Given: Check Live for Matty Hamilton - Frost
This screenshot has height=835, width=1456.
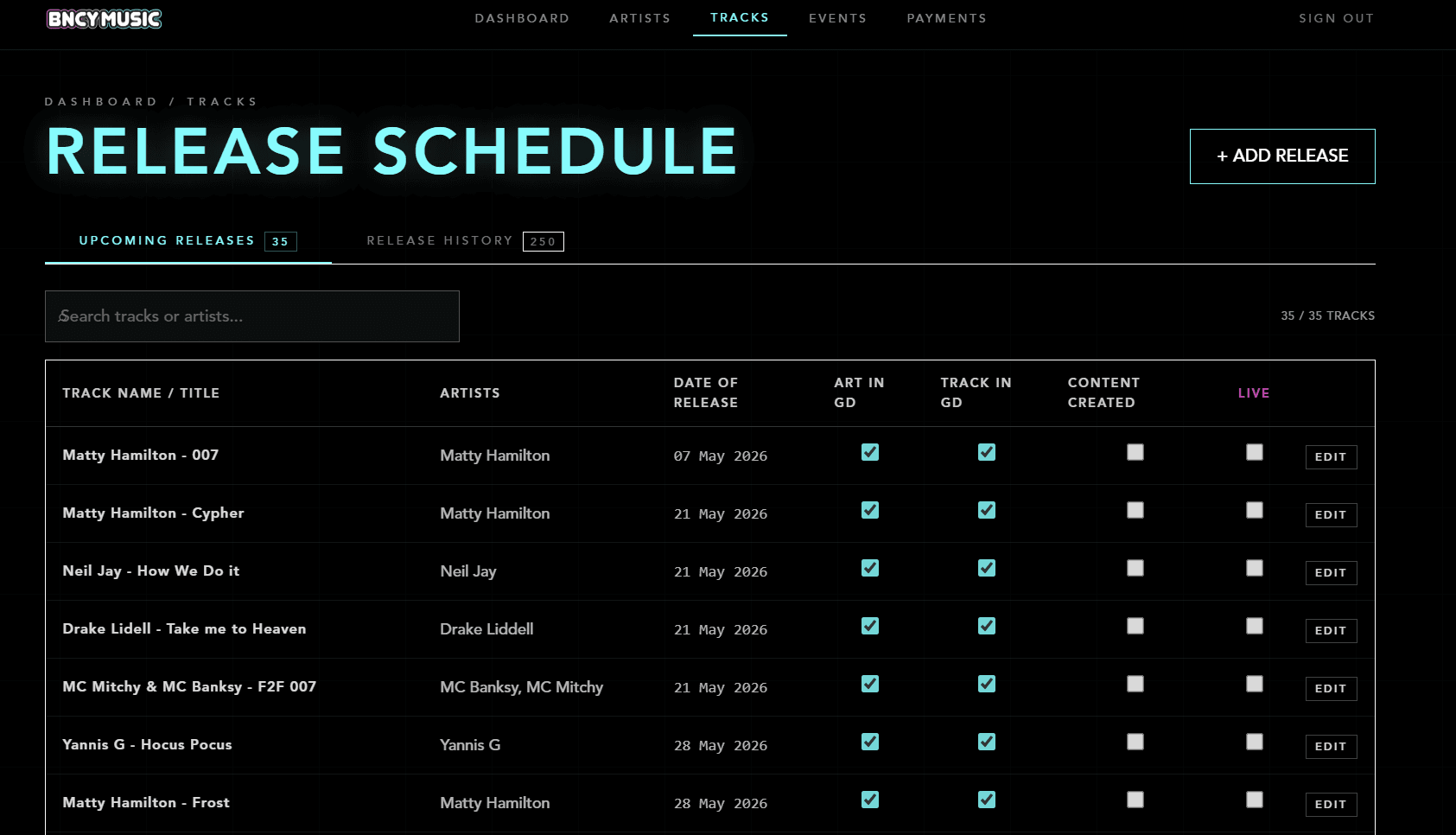Looking at the screenshot, I should (1255, 800).
